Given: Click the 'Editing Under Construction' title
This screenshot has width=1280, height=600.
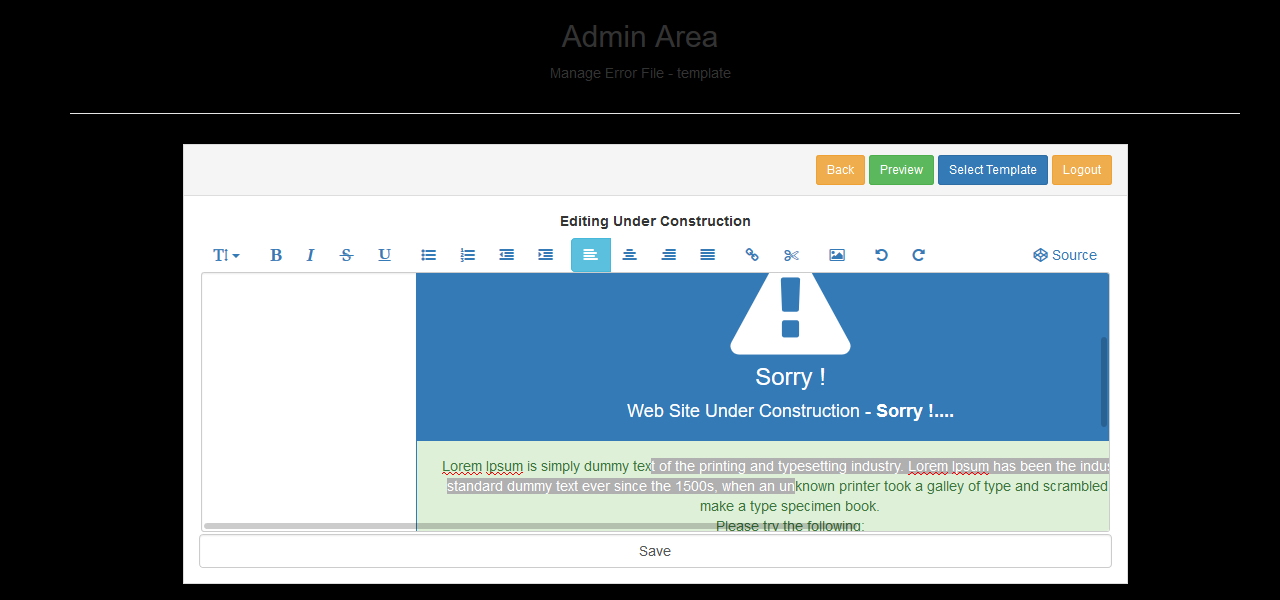Looking at the screenshot, I should (655, 221).
